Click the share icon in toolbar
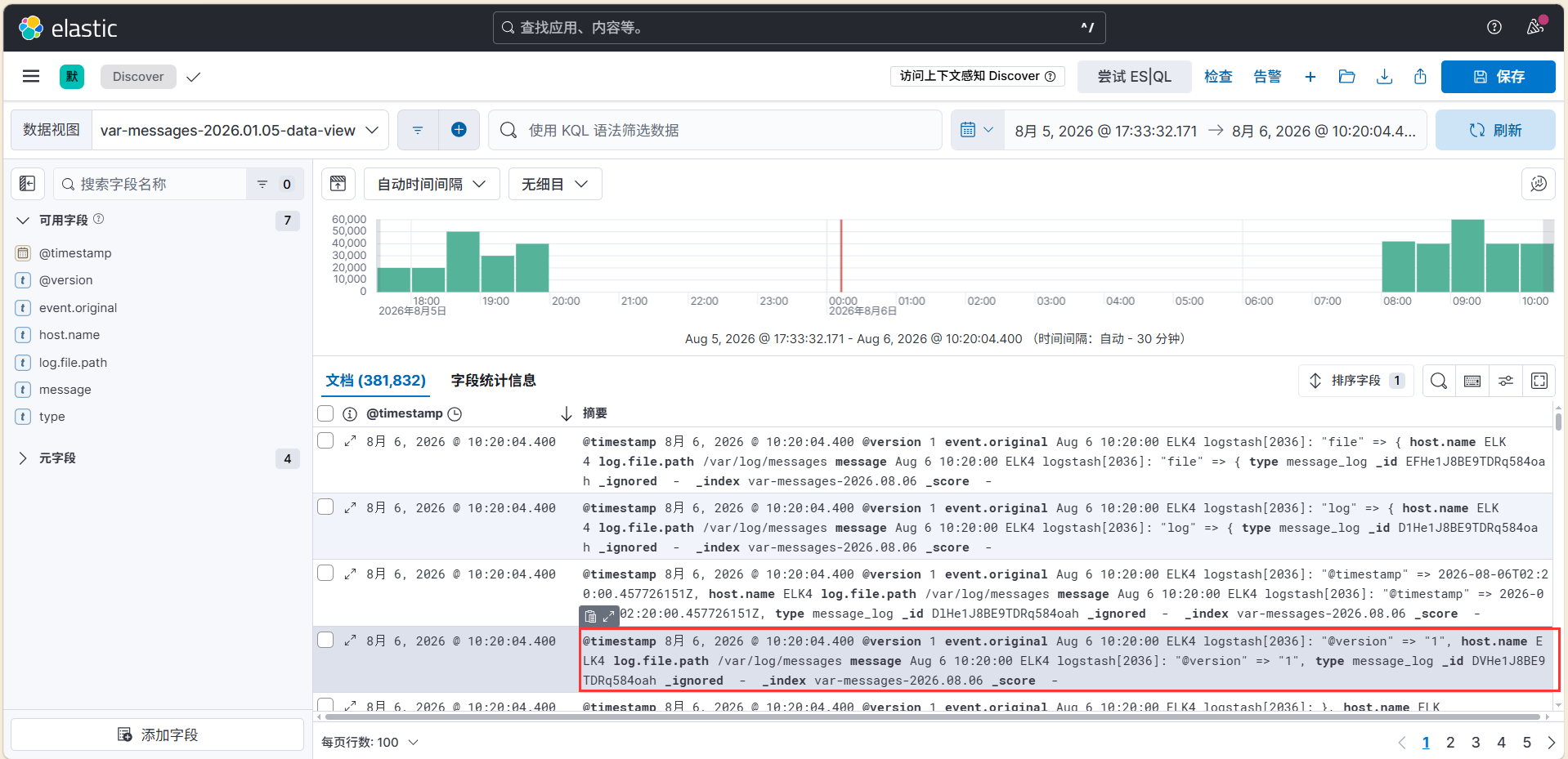This screenshot has width=1568, height=759. click(x=1421, y=76)
